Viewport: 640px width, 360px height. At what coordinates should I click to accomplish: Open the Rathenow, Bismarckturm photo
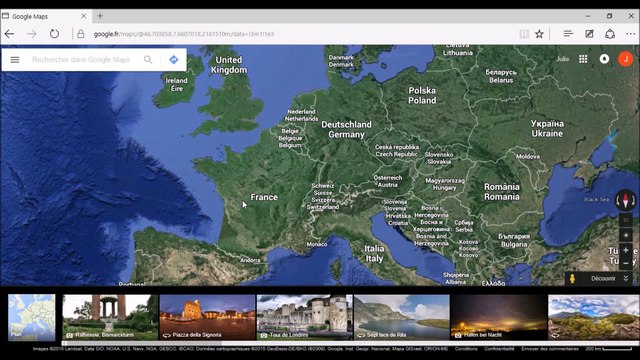110,317
